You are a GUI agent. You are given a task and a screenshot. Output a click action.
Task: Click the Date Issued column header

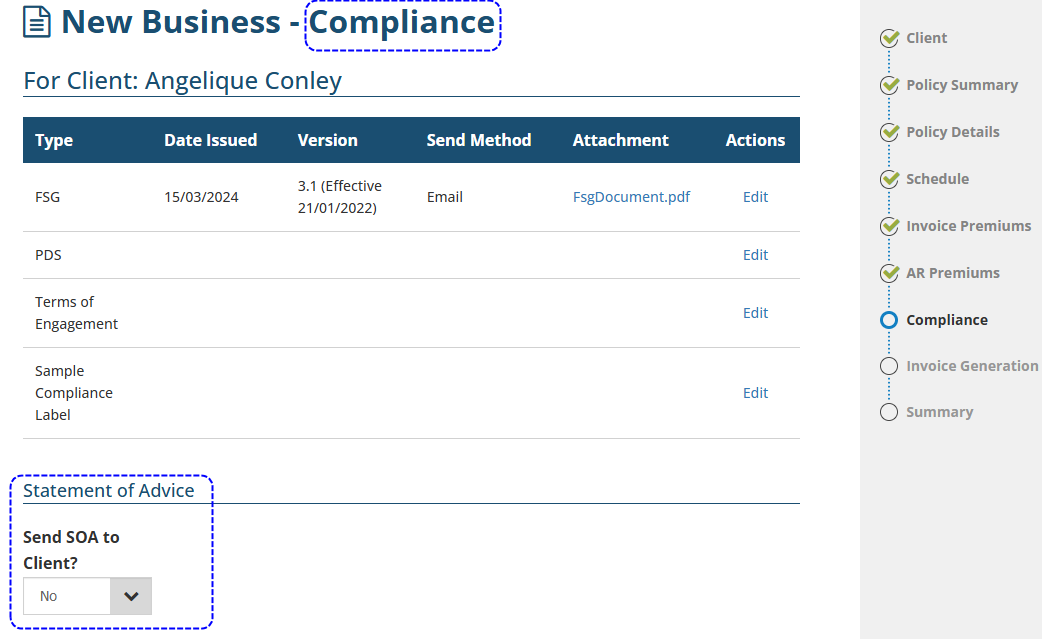pos(210,140)
